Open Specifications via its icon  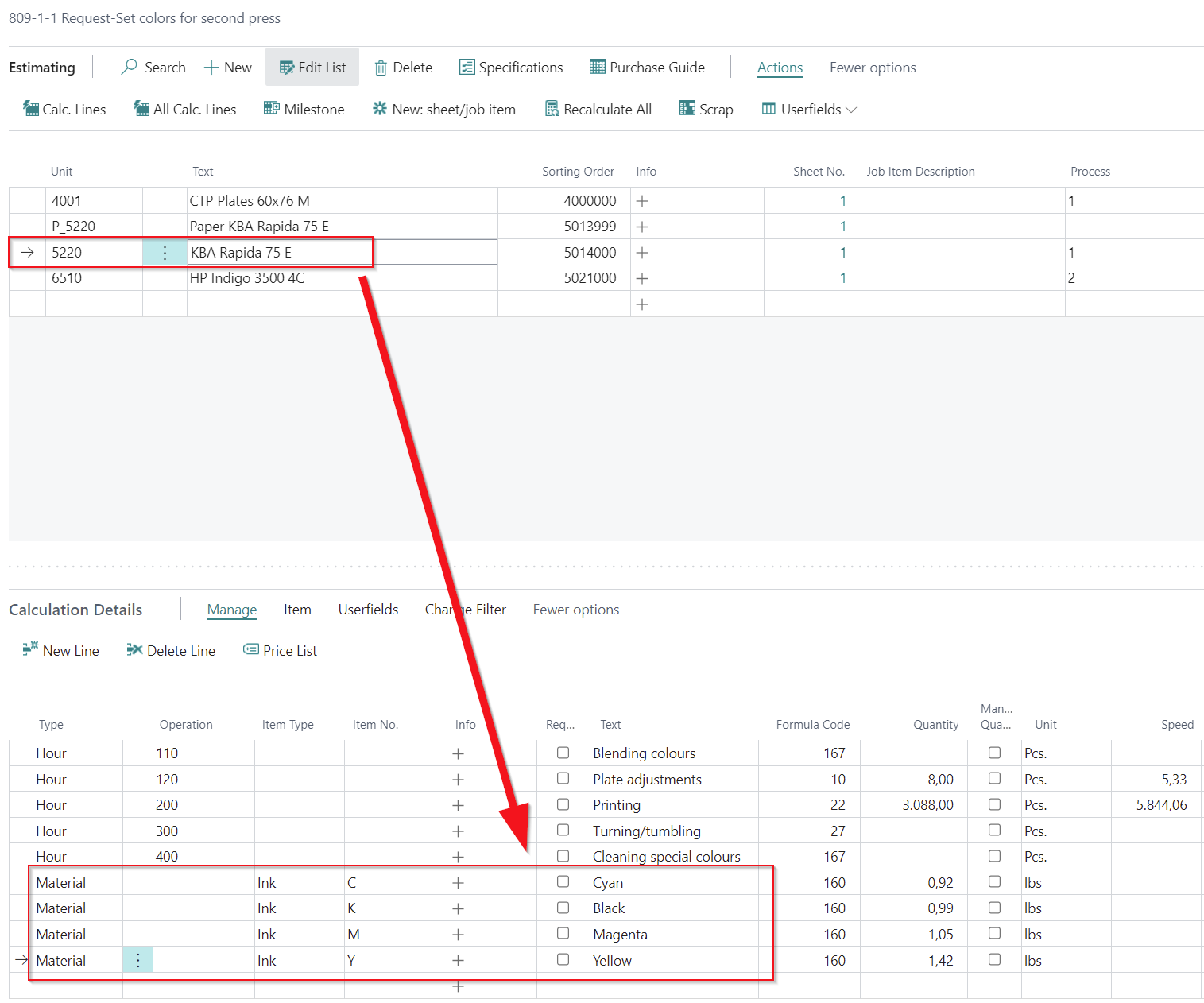pos(467,67)
